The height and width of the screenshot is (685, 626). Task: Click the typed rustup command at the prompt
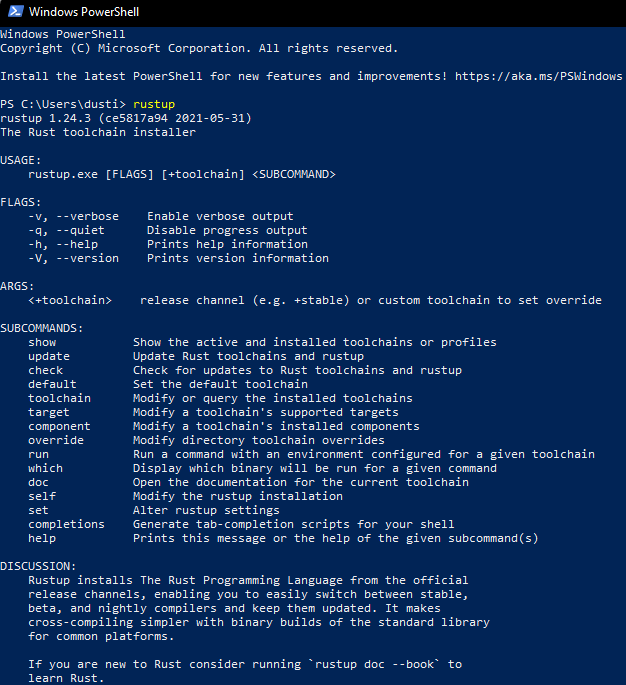153,104
